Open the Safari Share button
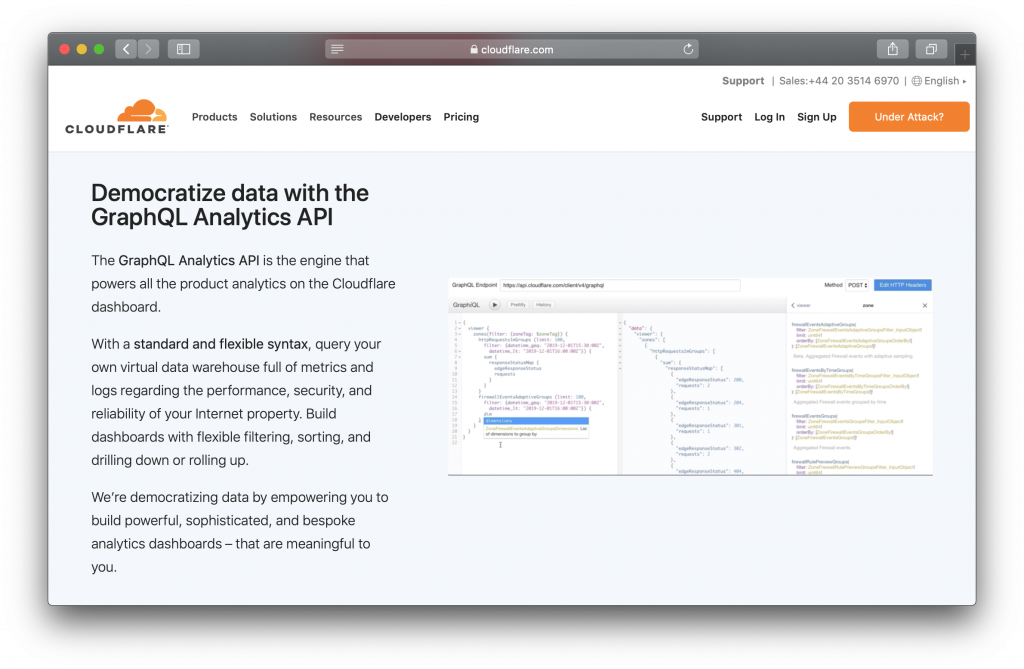1024x669 pixels. pyautogui.click(x=893, y=49)
